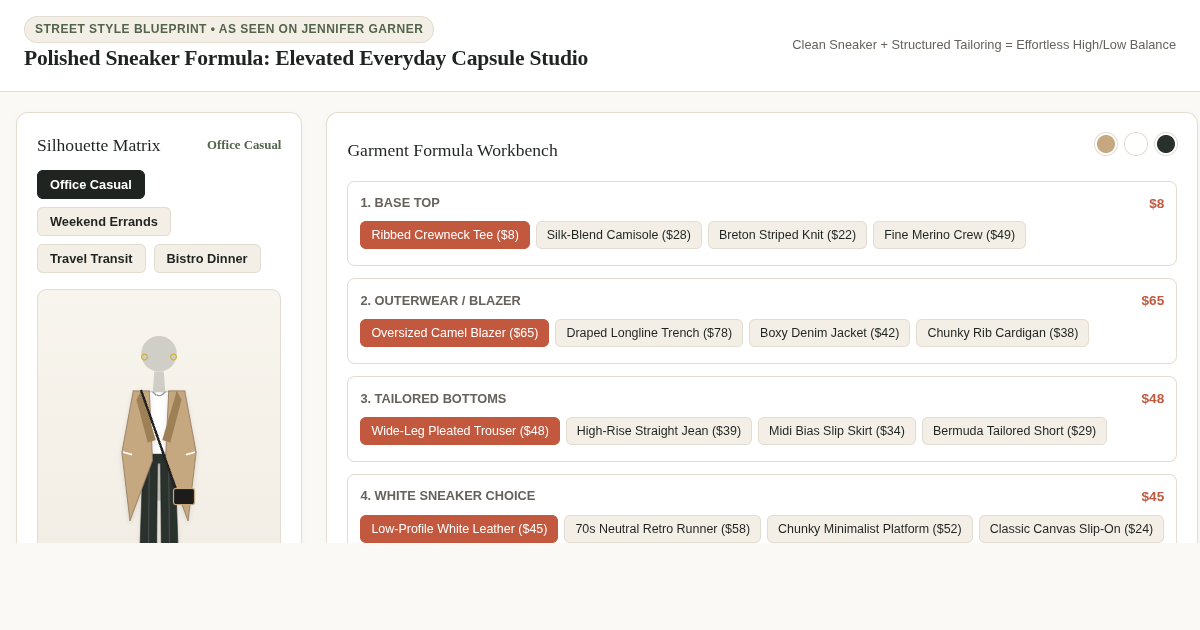The width and height of the screenshot is (1200, 630).
Task: Click the "4. WHITE SNEAKER CHOICE" section label
Action: [447, 496]
